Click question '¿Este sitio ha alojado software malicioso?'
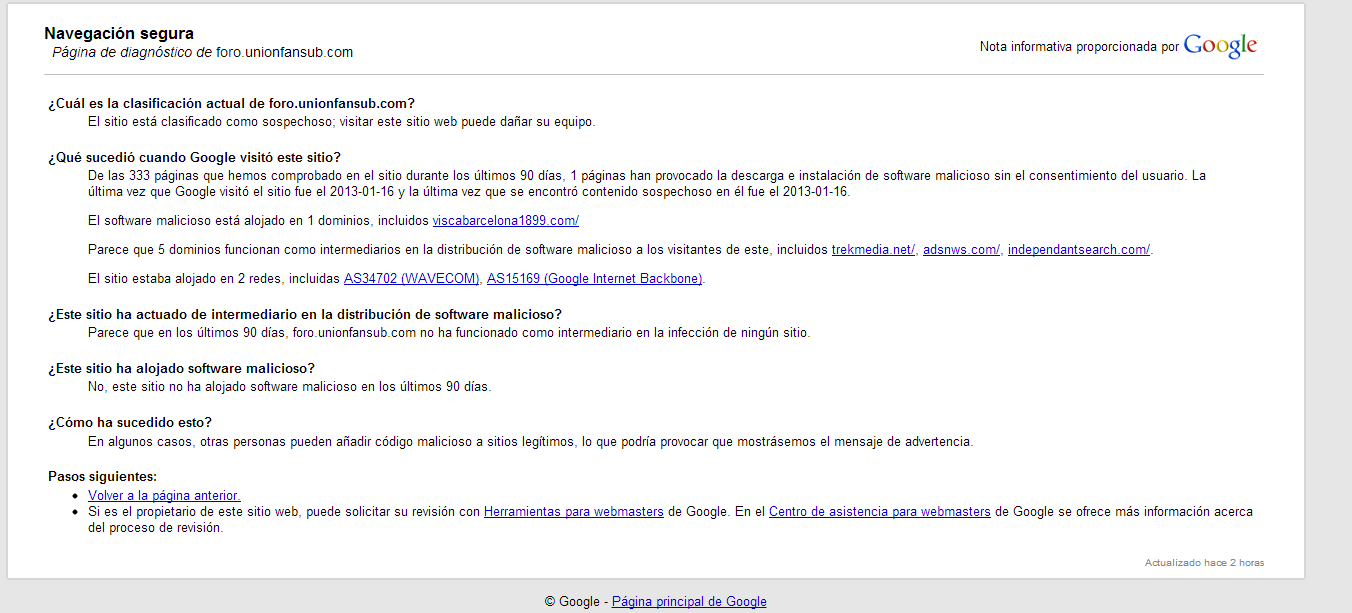The width and height of the screenshot is (1352, 613). pos(182,368)
